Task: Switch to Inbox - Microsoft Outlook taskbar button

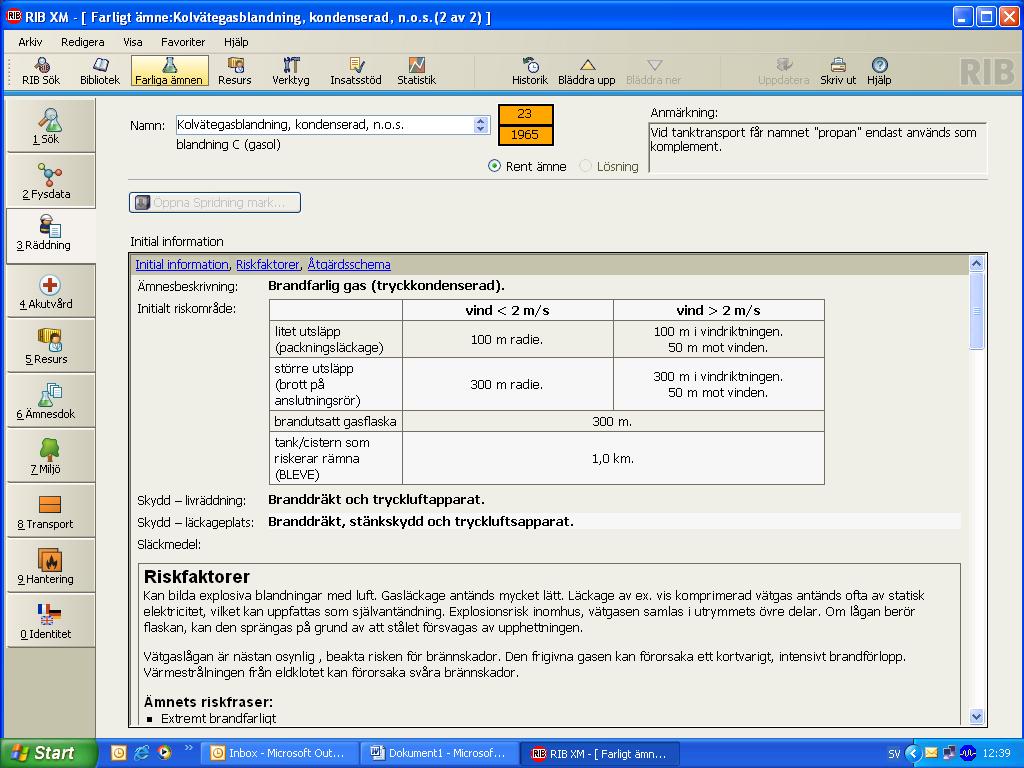Action: [281, 754]
